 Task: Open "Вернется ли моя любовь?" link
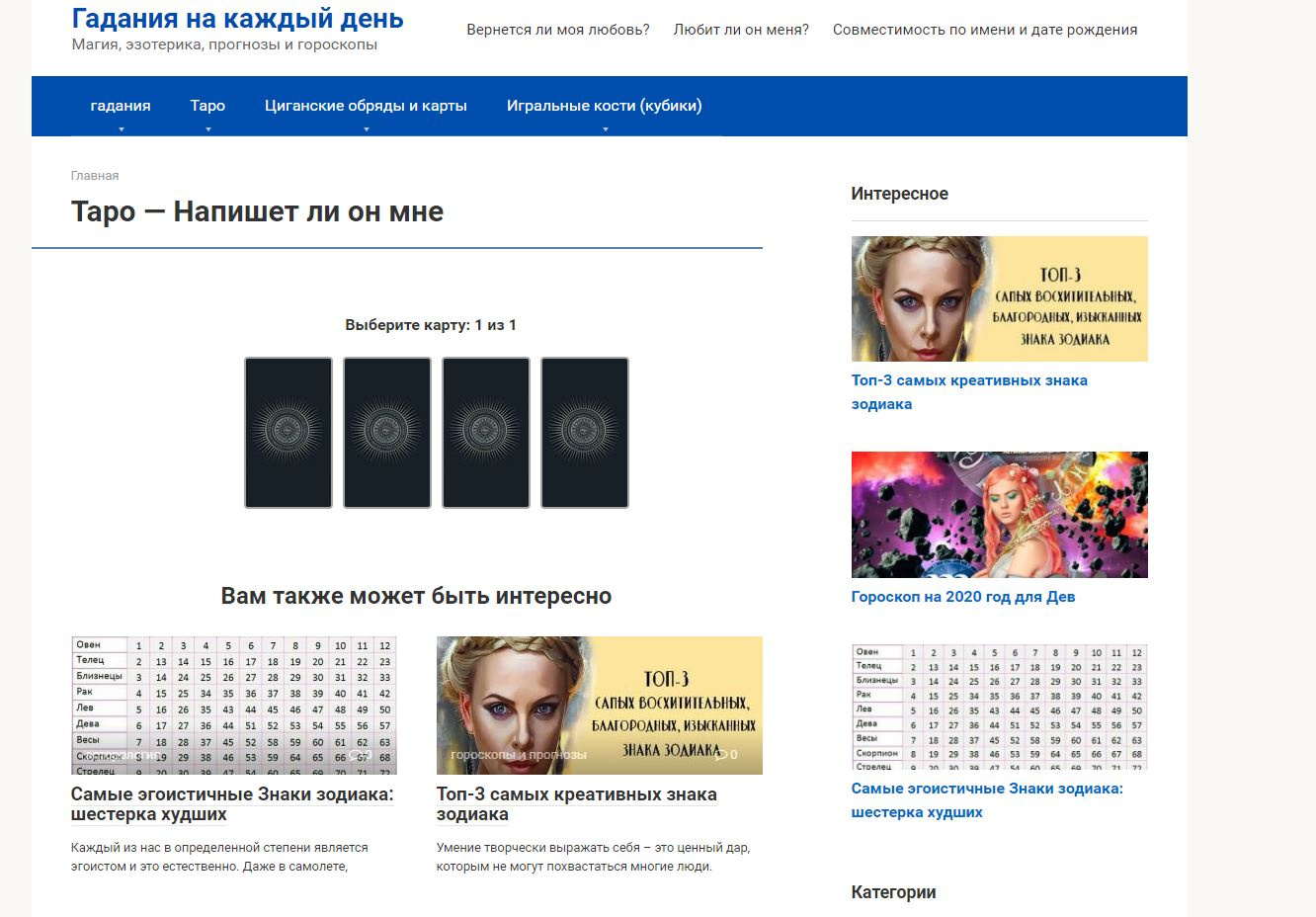click(558, 30)
